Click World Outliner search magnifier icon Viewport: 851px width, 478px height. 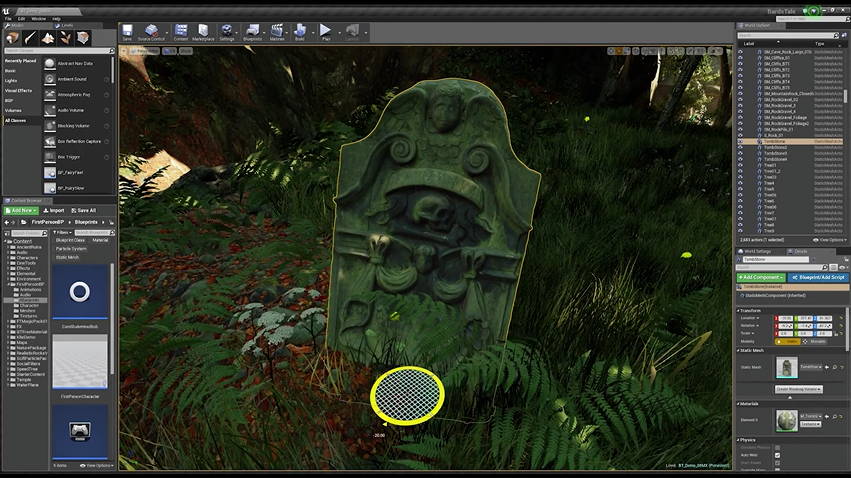click(836, 35)
